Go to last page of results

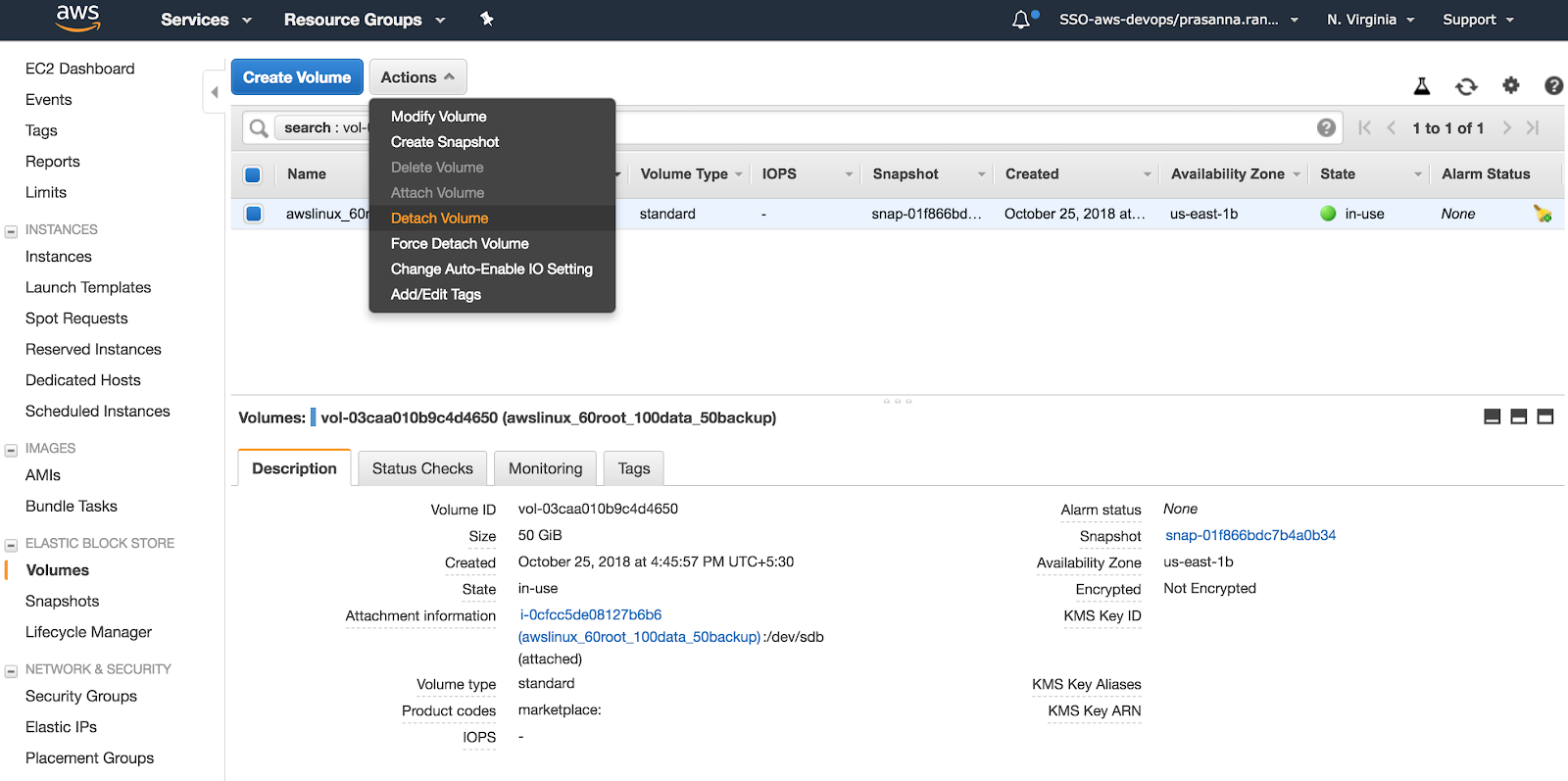(1533, 128)
